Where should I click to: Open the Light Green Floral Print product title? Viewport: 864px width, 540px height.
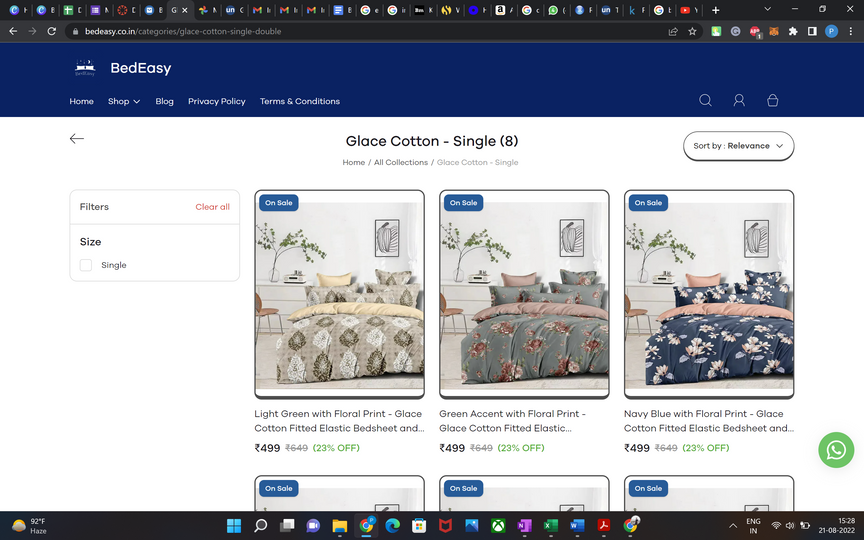click(x=339, y=420)
